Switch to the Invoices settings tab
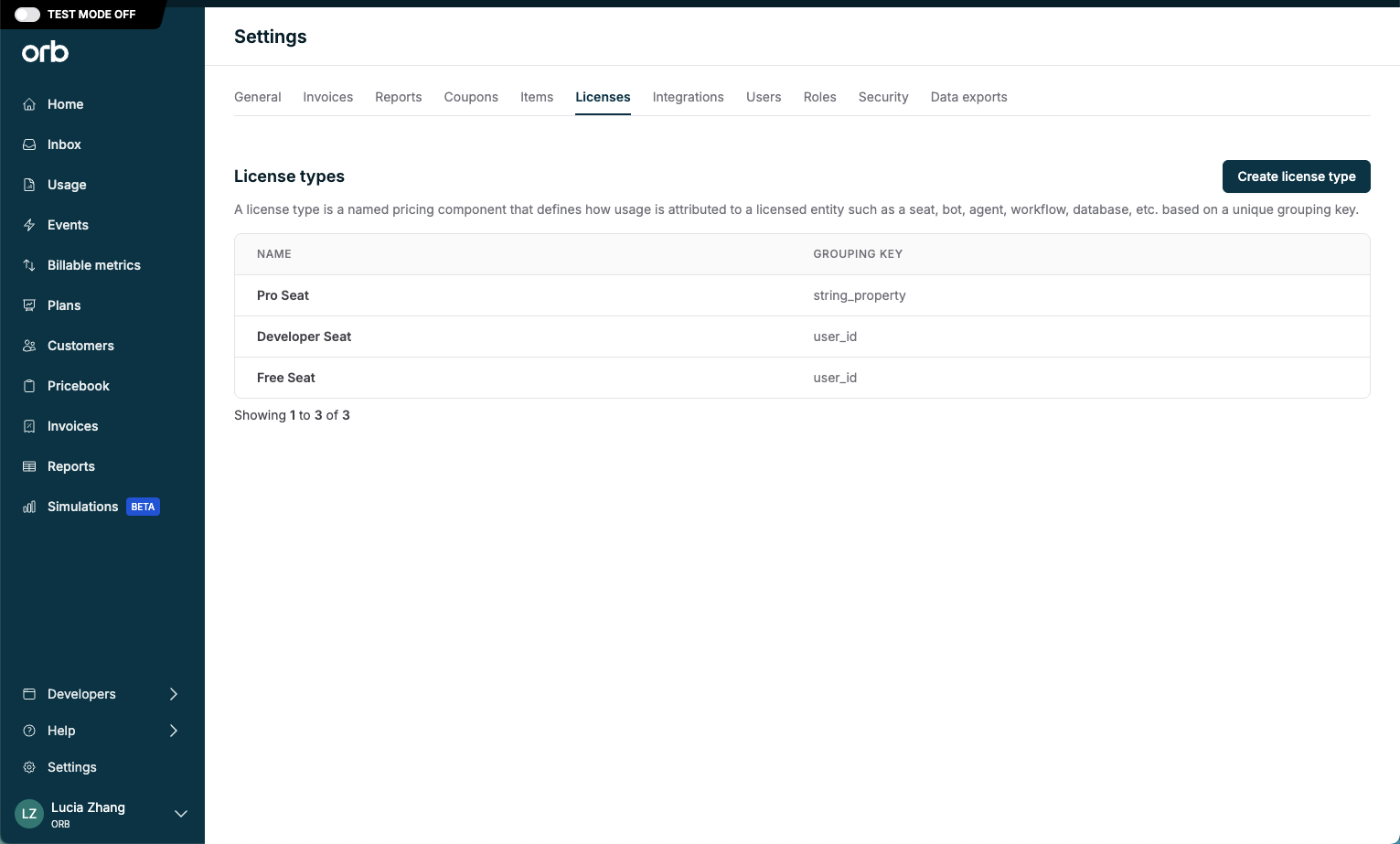1400x844 pixels. pos(328,97)
